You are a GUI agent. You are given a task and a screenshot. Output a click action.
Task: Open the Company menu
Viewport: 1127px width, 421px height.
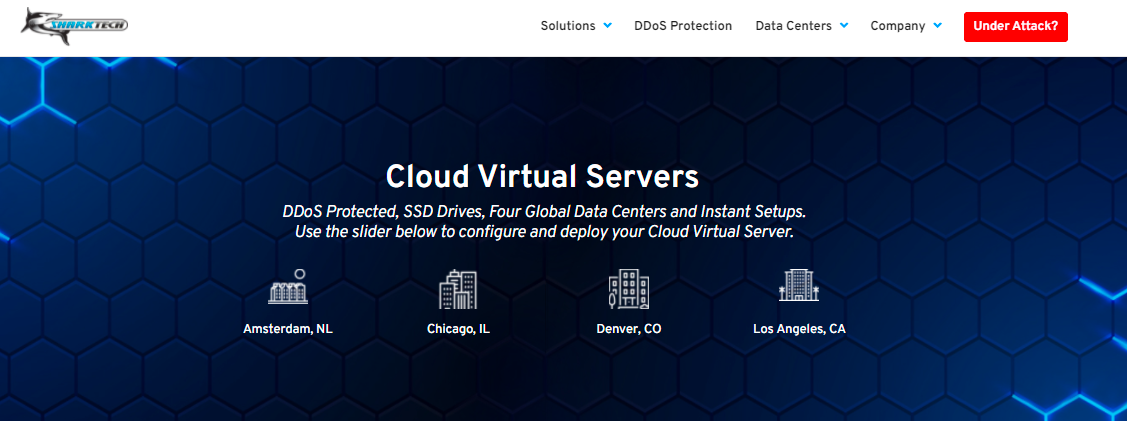click(x=898, y=26)
